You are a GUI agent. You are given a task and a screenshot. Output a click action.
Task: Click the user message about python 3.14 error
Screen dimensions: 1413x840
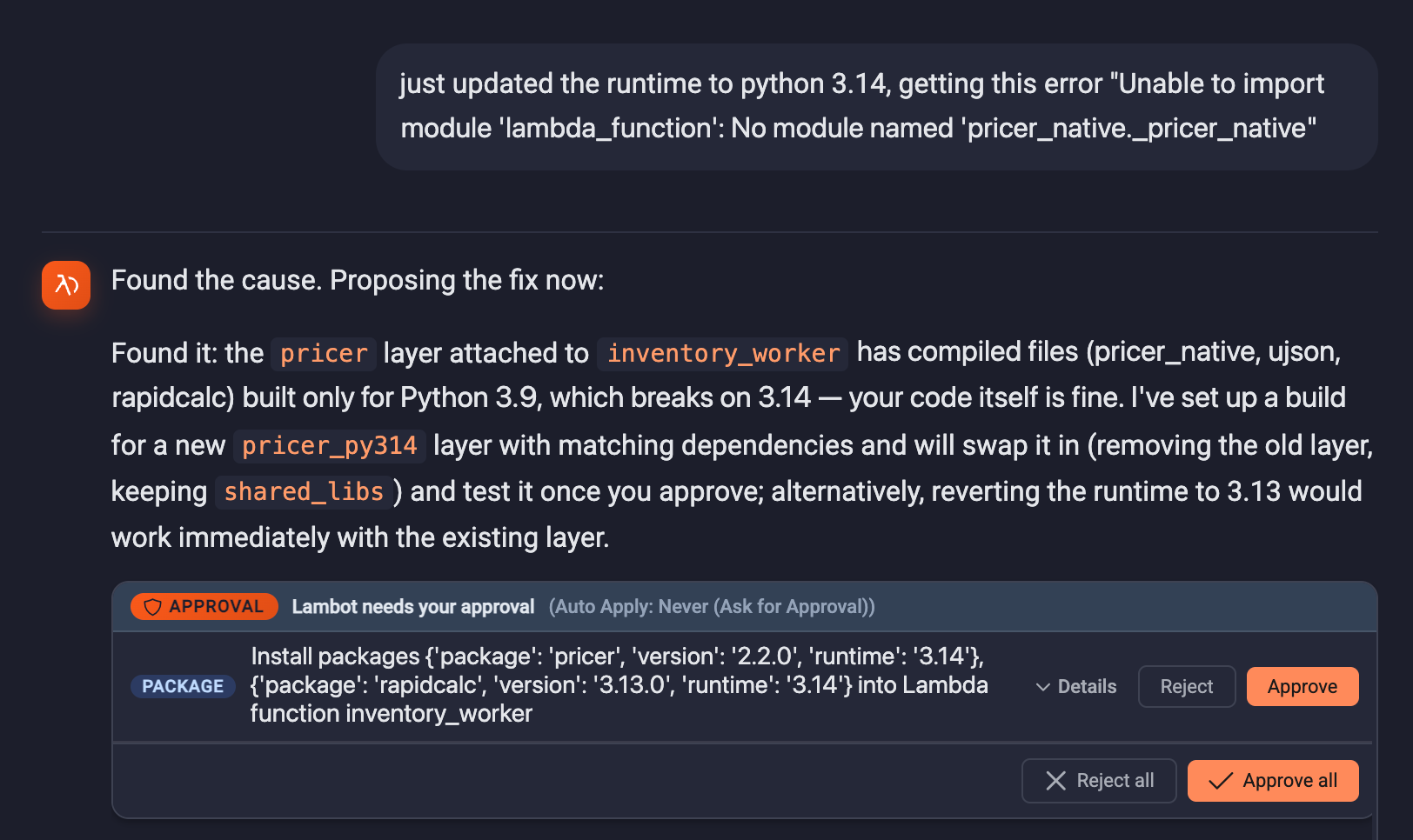(x=876, y=106)
